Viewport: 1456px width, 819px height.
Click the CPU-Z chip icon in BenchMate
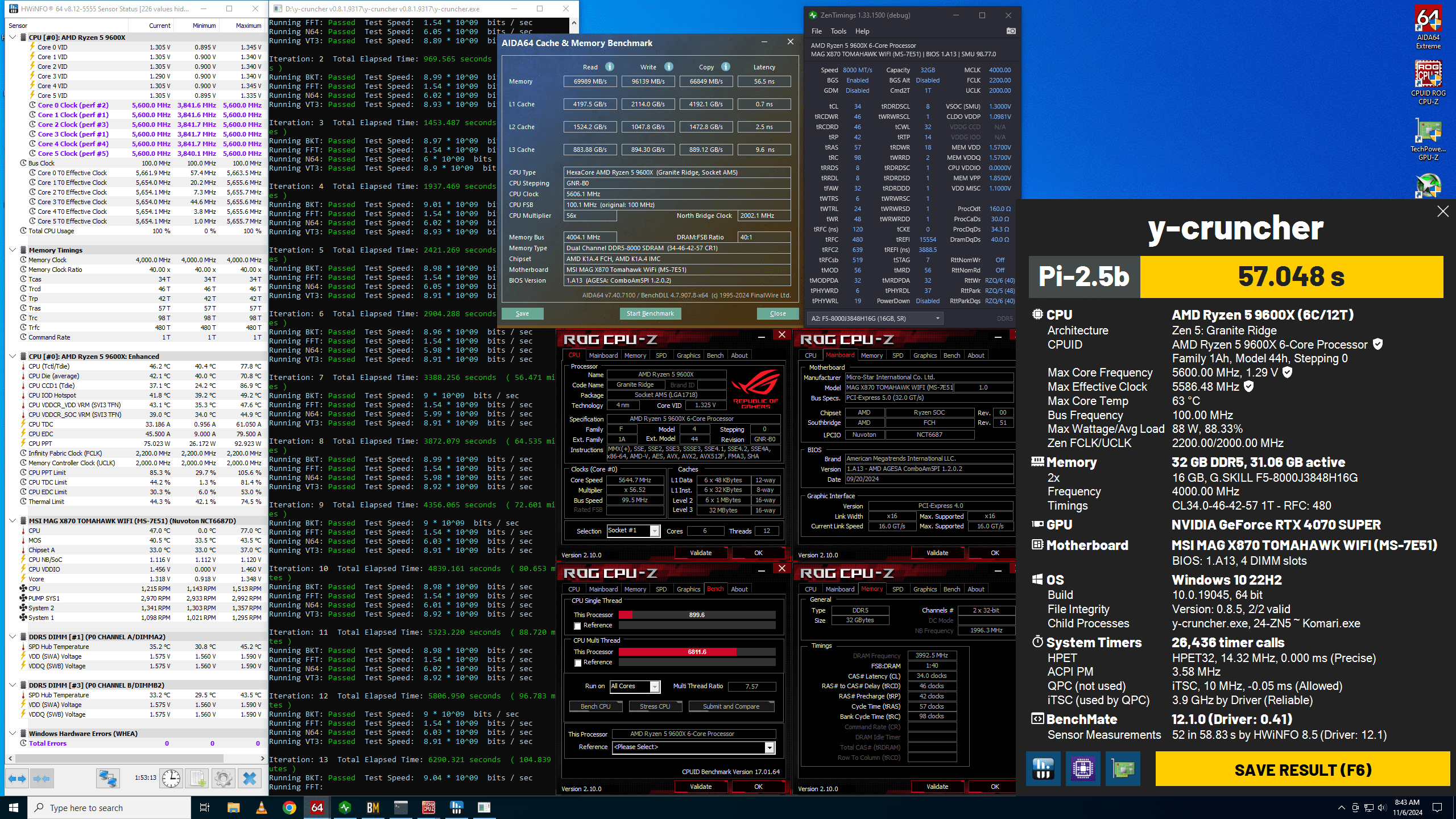point(1083,769)
